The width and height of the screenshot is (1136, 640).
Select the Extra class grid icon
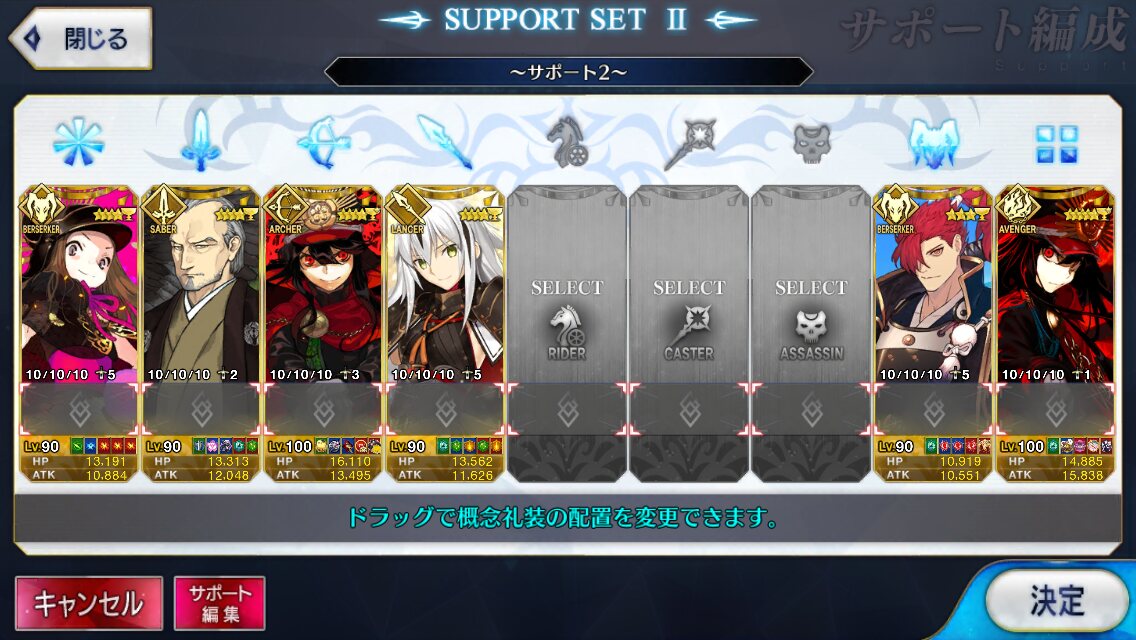point(1056,144)
